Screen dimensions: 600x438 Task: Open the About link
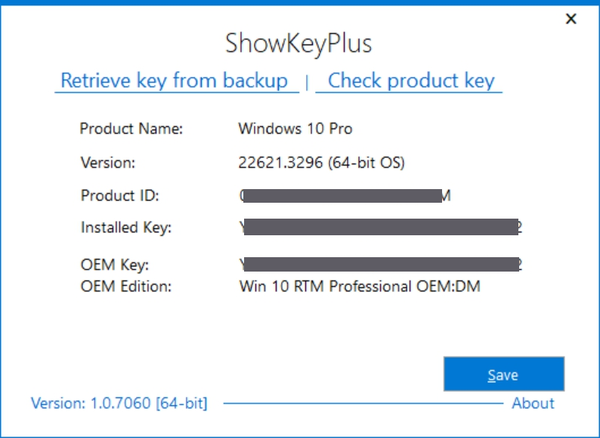pyautogui.click(x=533, y=403)
